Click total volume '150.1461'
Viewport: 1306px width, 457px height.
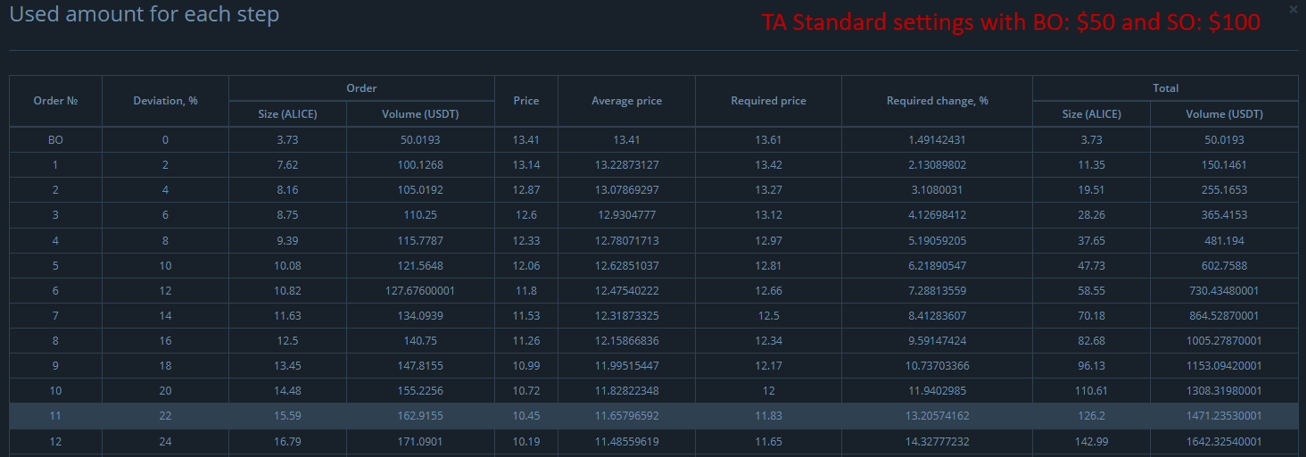pyautogui.click(x=1225, y=164)
